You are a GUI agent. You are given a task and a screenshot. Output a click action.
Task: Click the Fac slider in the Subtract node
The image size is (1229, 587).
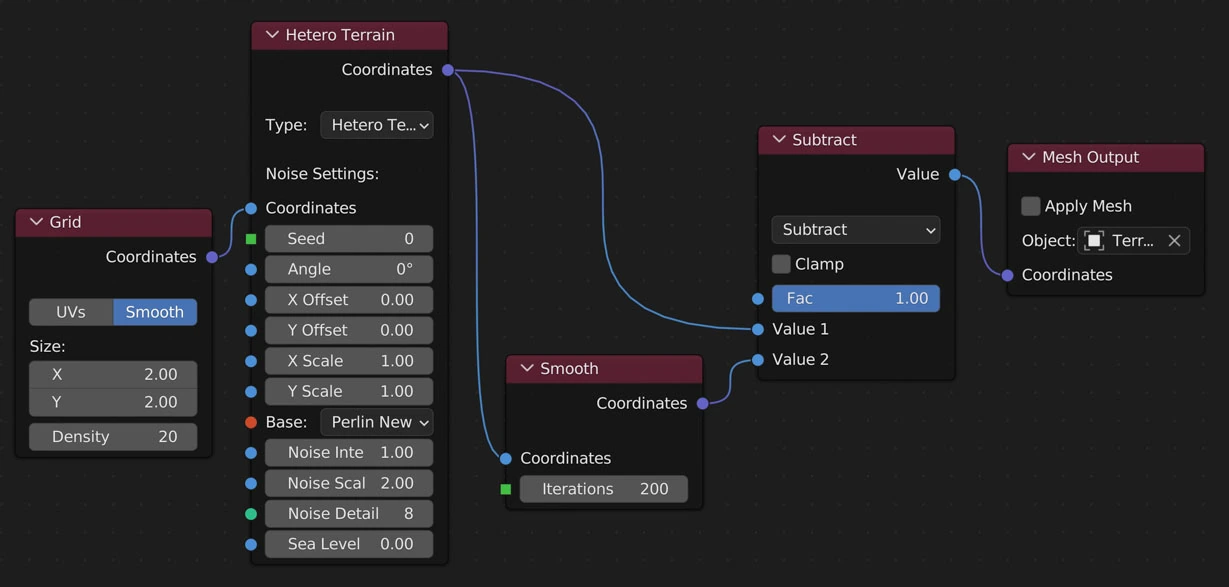pos(856,299)
